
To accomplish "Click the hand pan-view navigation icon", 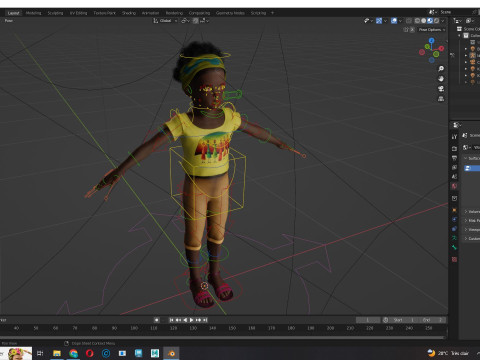I will (x=441, y=79).
